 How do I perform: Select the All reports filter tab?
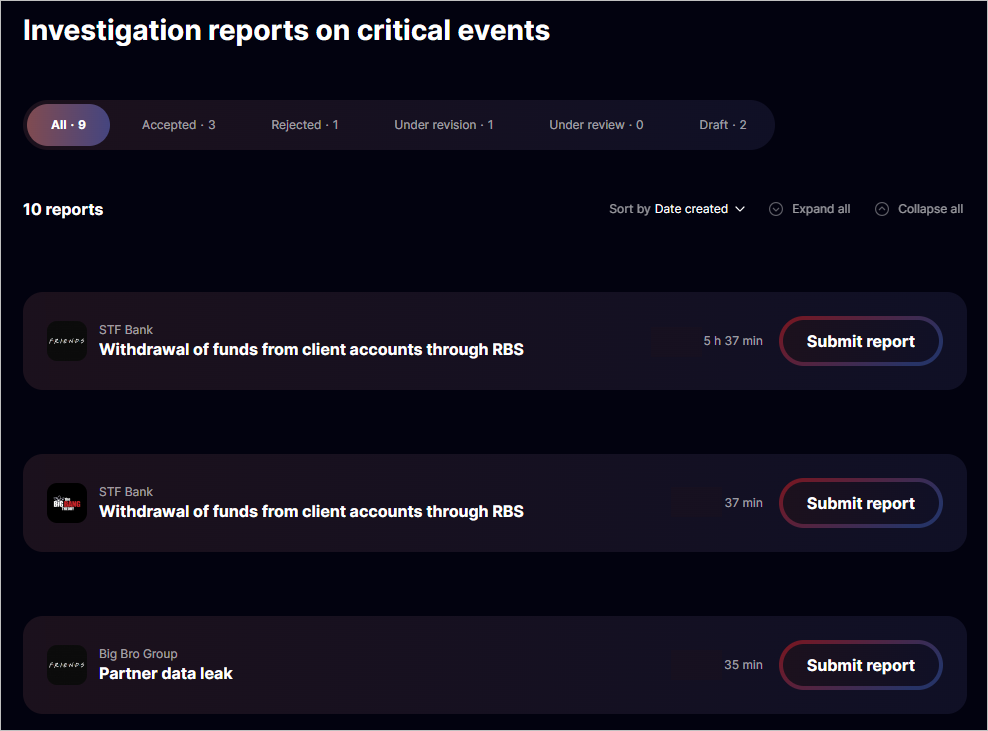tap(68, 125)
